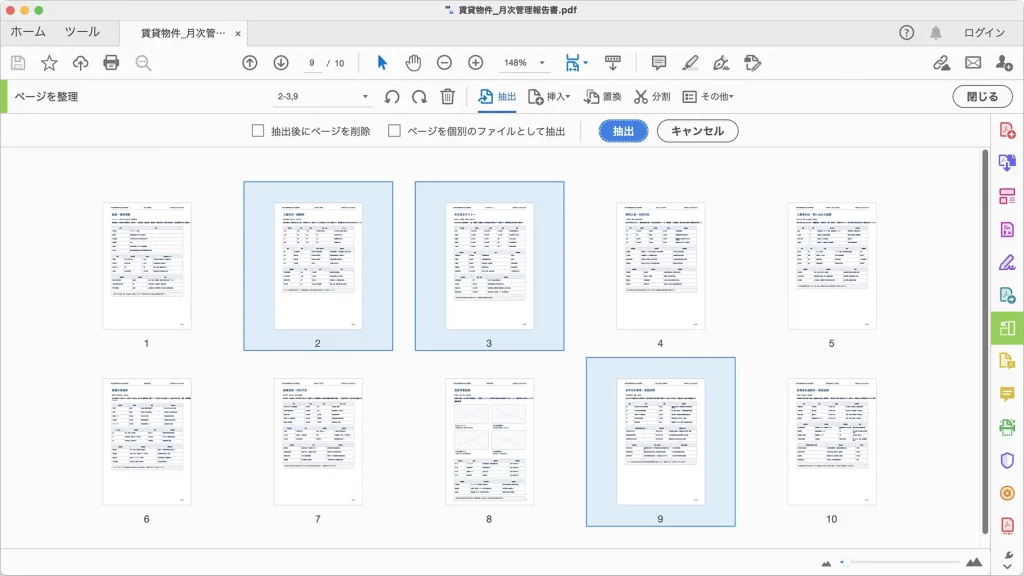Click the current page number field
Image resolution: width=1024 pixels, height=576 pixels.
click(x=312, y=63)
